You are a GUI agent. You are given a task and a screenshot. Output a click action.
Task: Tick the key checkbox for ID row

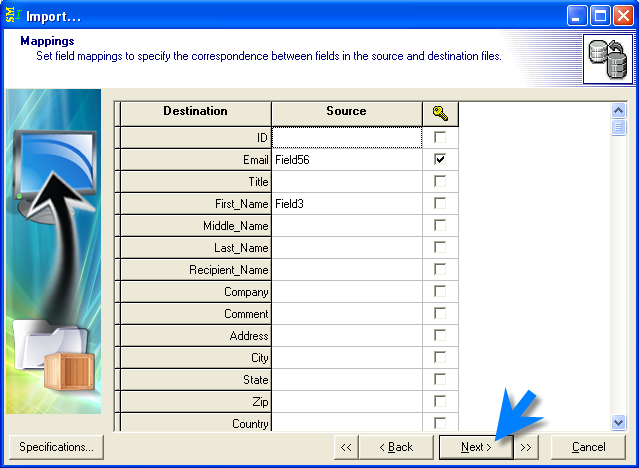[x=440, y=137]
